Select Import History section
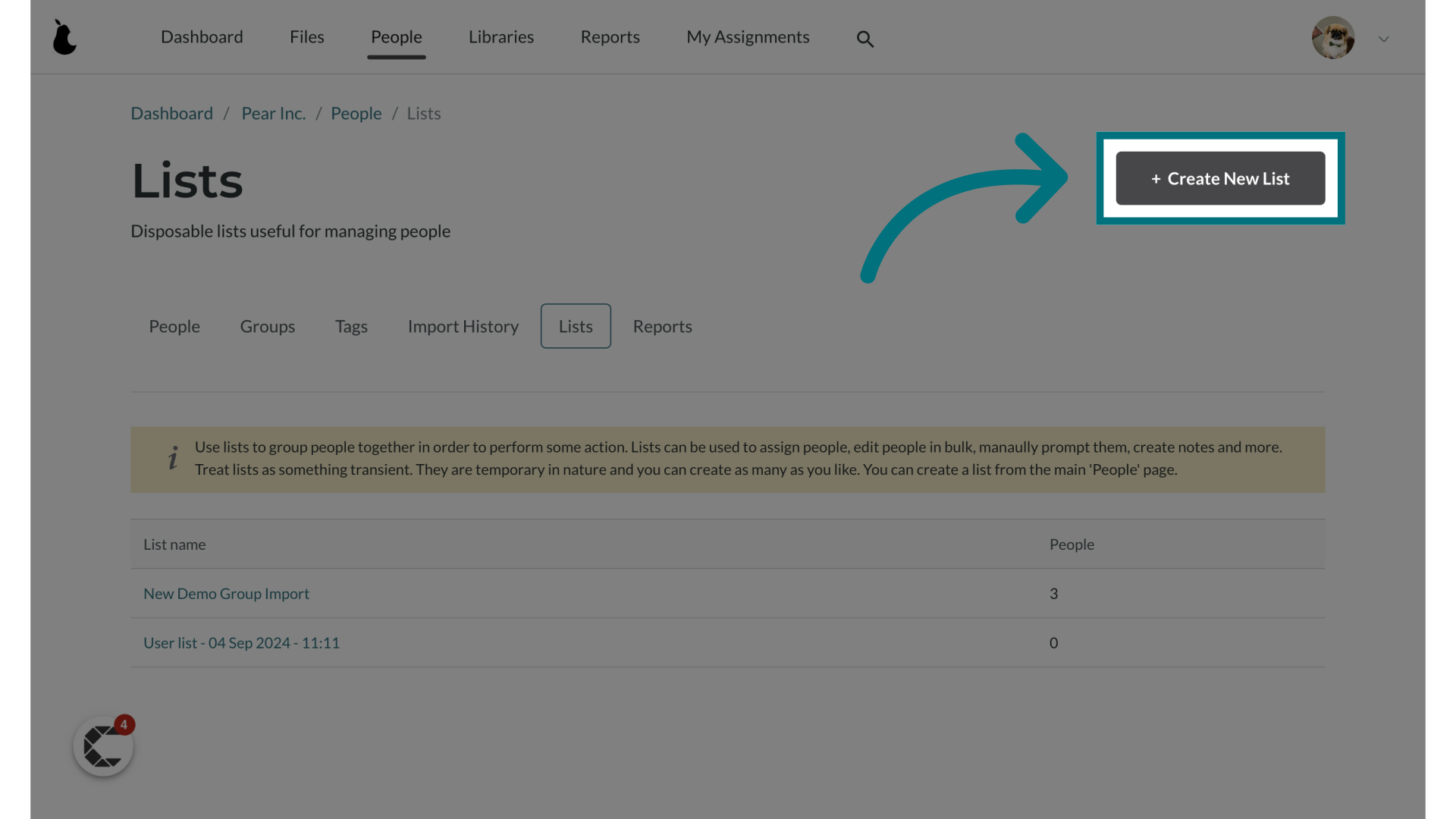Screen dimensions: 1456x819 pyautogui.click(x=463, y=326)
